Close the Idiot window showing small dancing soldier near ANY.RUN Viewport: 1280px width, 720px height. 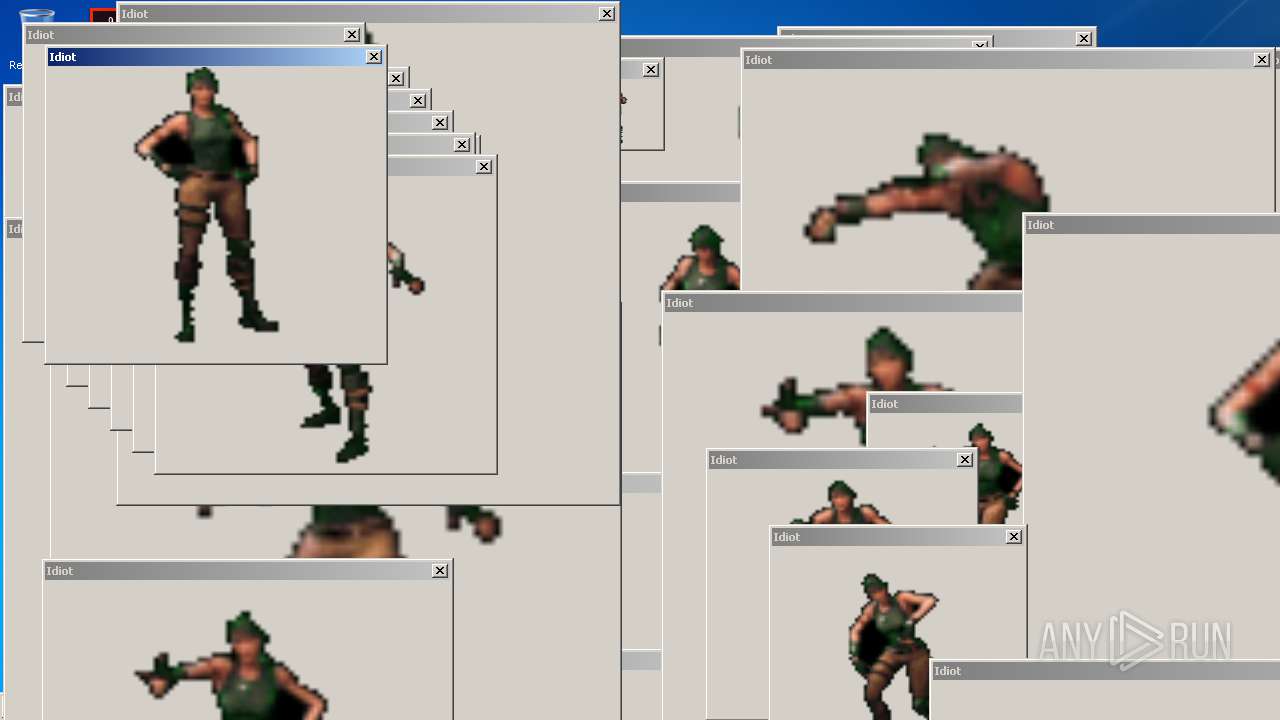pos(1014,537)
